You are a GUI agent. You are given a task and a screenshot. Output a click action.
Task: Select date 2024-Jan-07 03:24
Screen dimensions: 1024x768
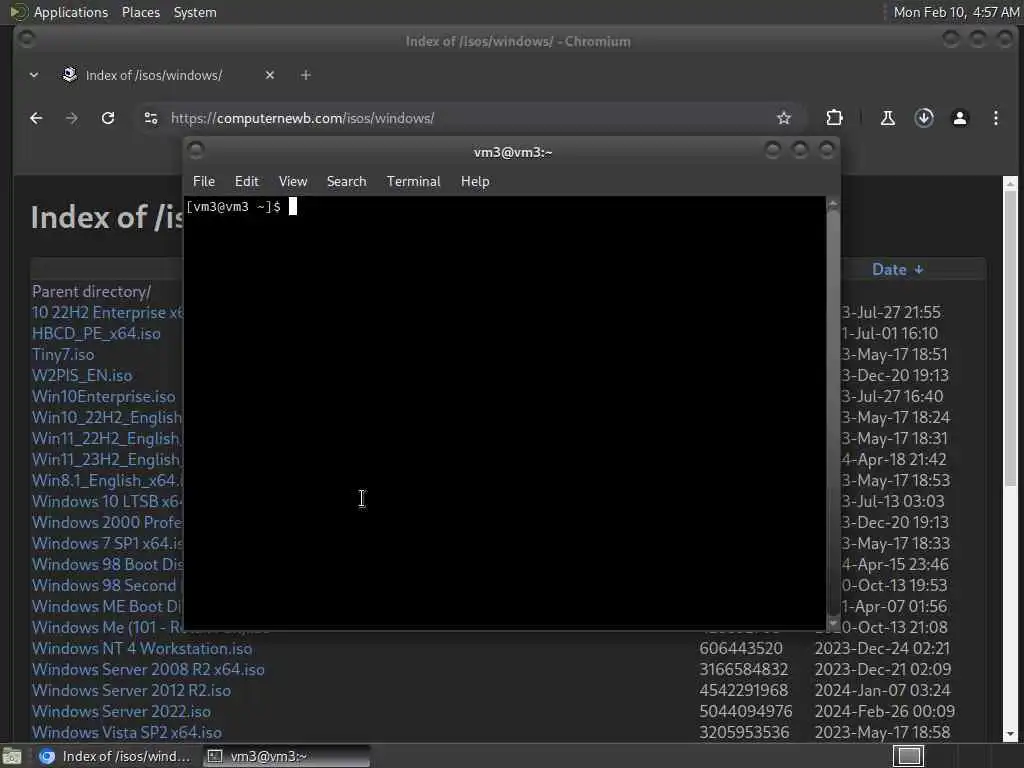coord(882,690)
